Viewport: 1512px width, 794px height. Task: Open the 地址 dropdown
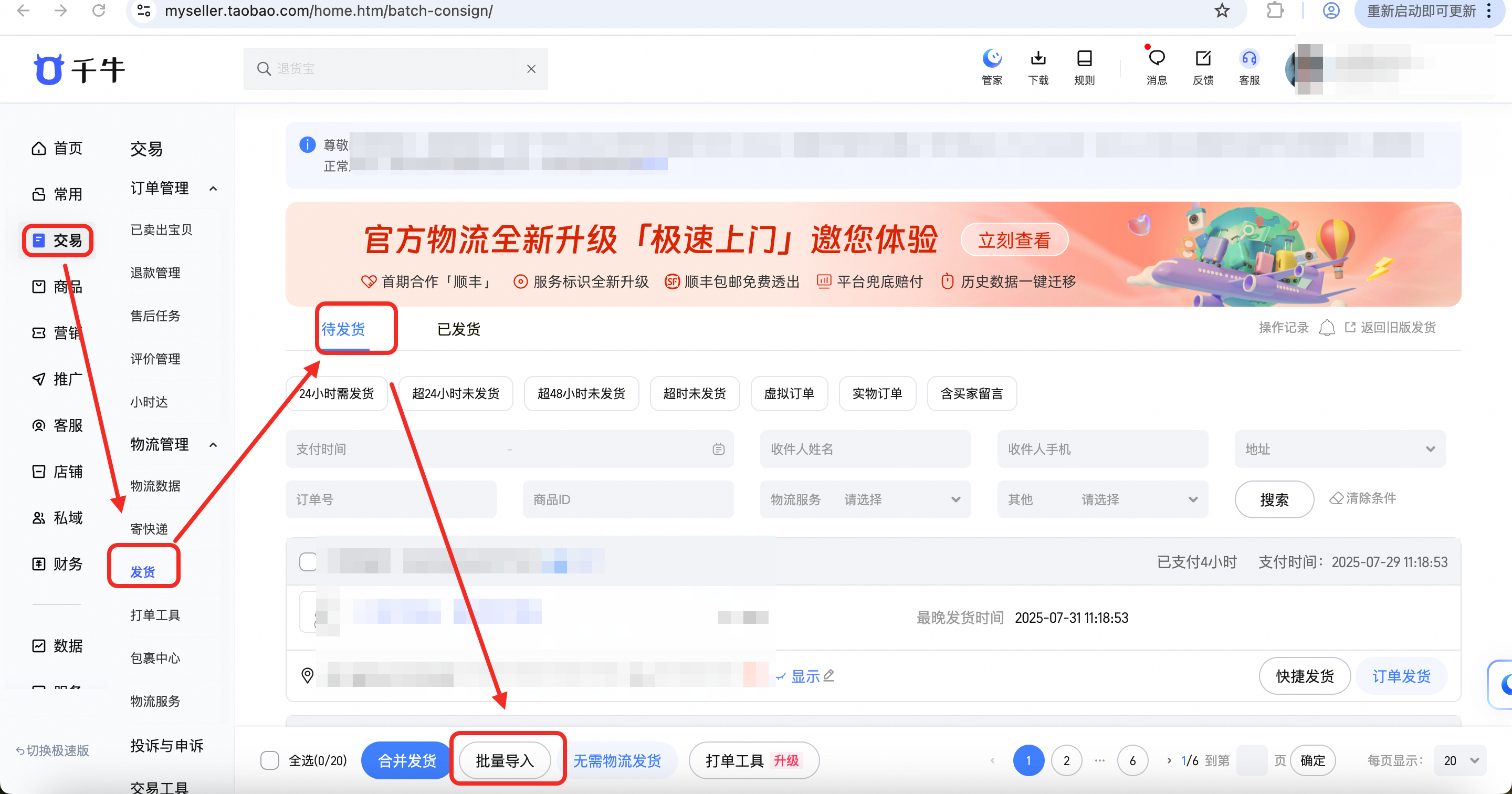1340,450
